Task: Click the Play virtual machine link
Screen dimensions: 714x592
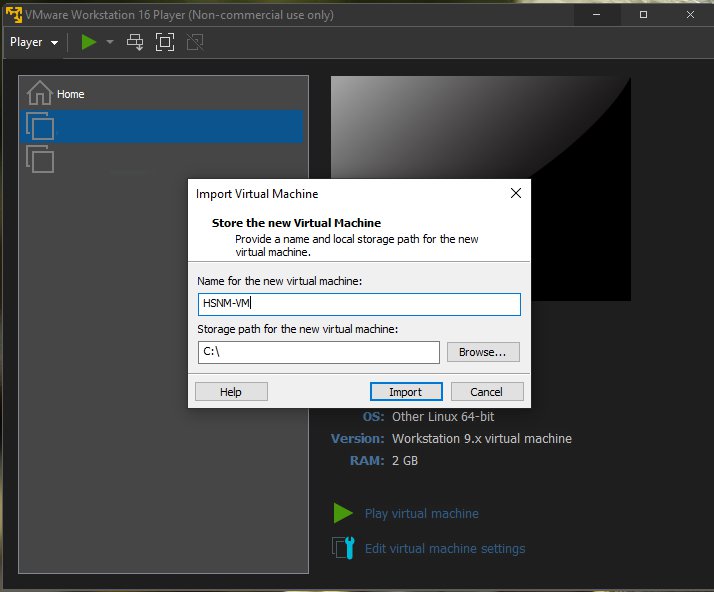Action: pyautogui.click(x=421, y=513)
